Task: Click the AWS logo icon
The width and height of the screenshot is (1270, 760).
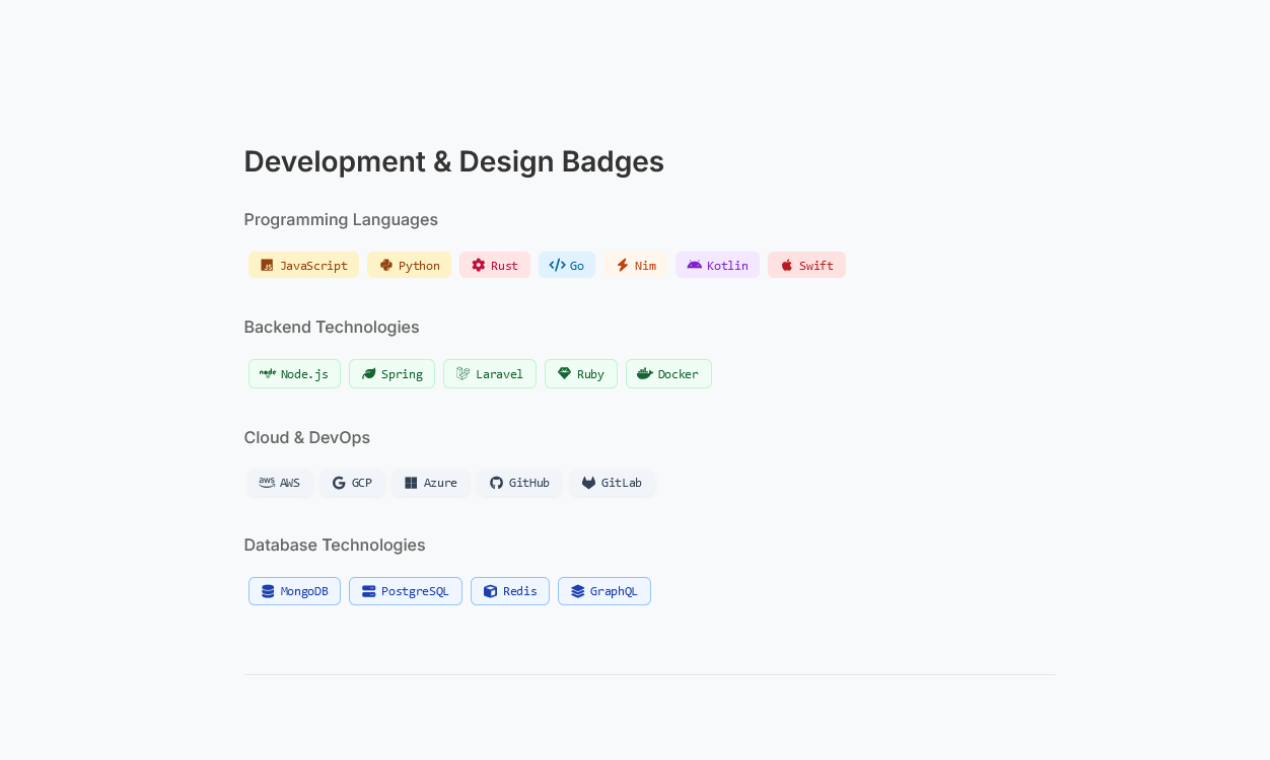Action: (267, 482)
